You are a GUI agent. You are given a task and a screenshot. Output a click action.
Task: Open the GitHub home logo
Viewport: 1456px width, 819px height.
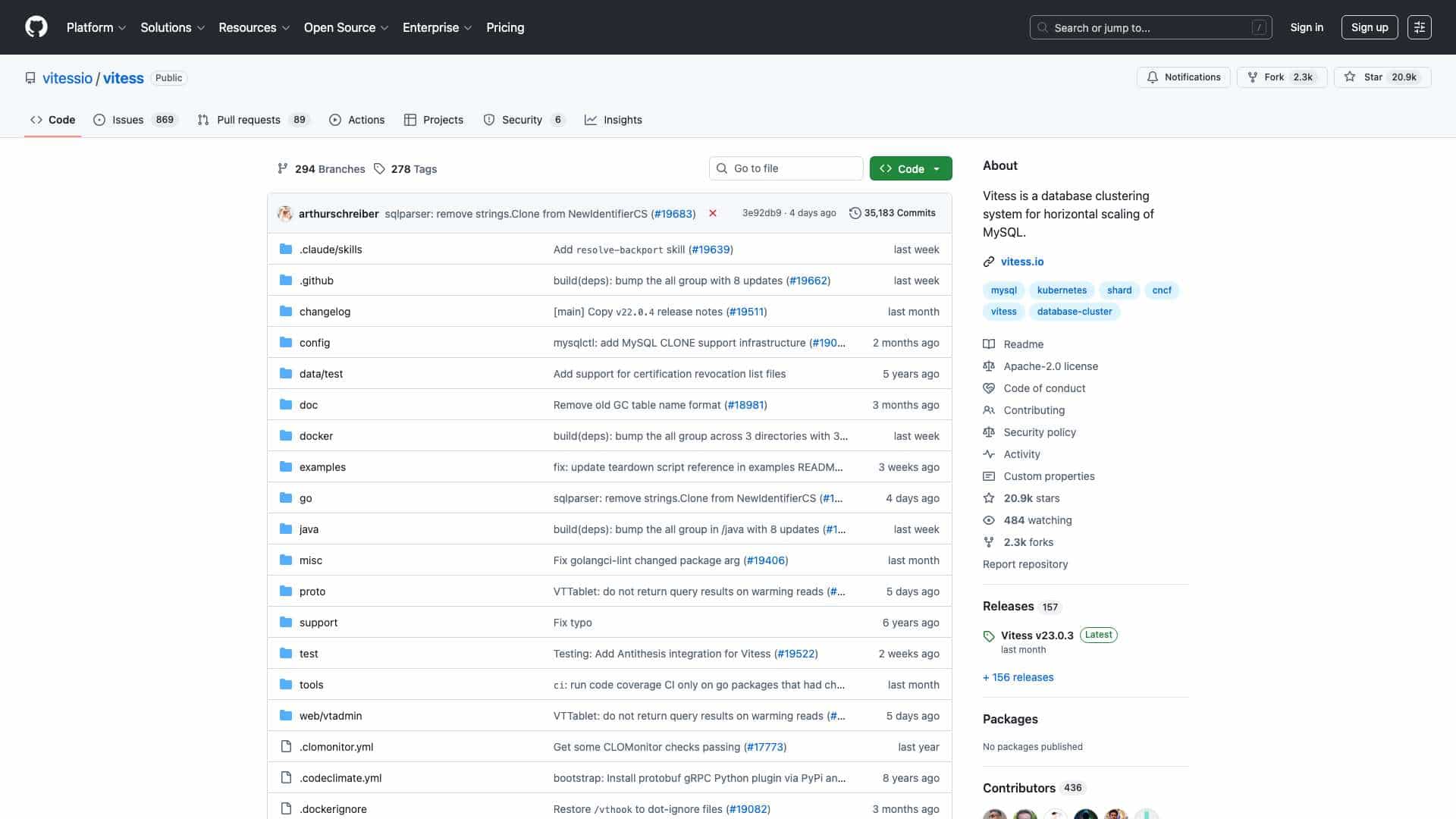click(36, 27)
